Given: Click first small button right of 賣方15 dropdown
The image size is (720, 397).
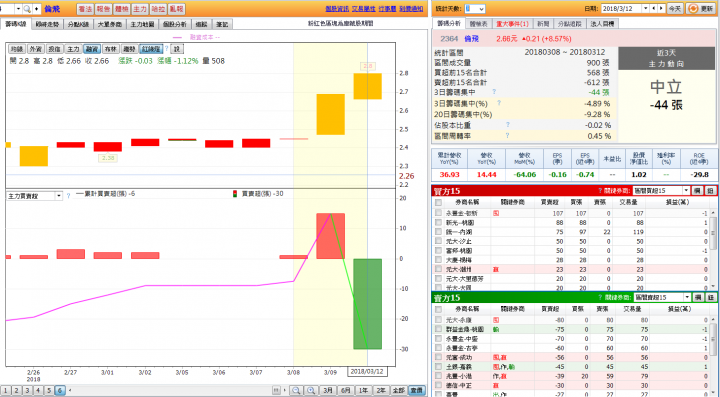Looking at the screenshot, I should pos(698,297).
